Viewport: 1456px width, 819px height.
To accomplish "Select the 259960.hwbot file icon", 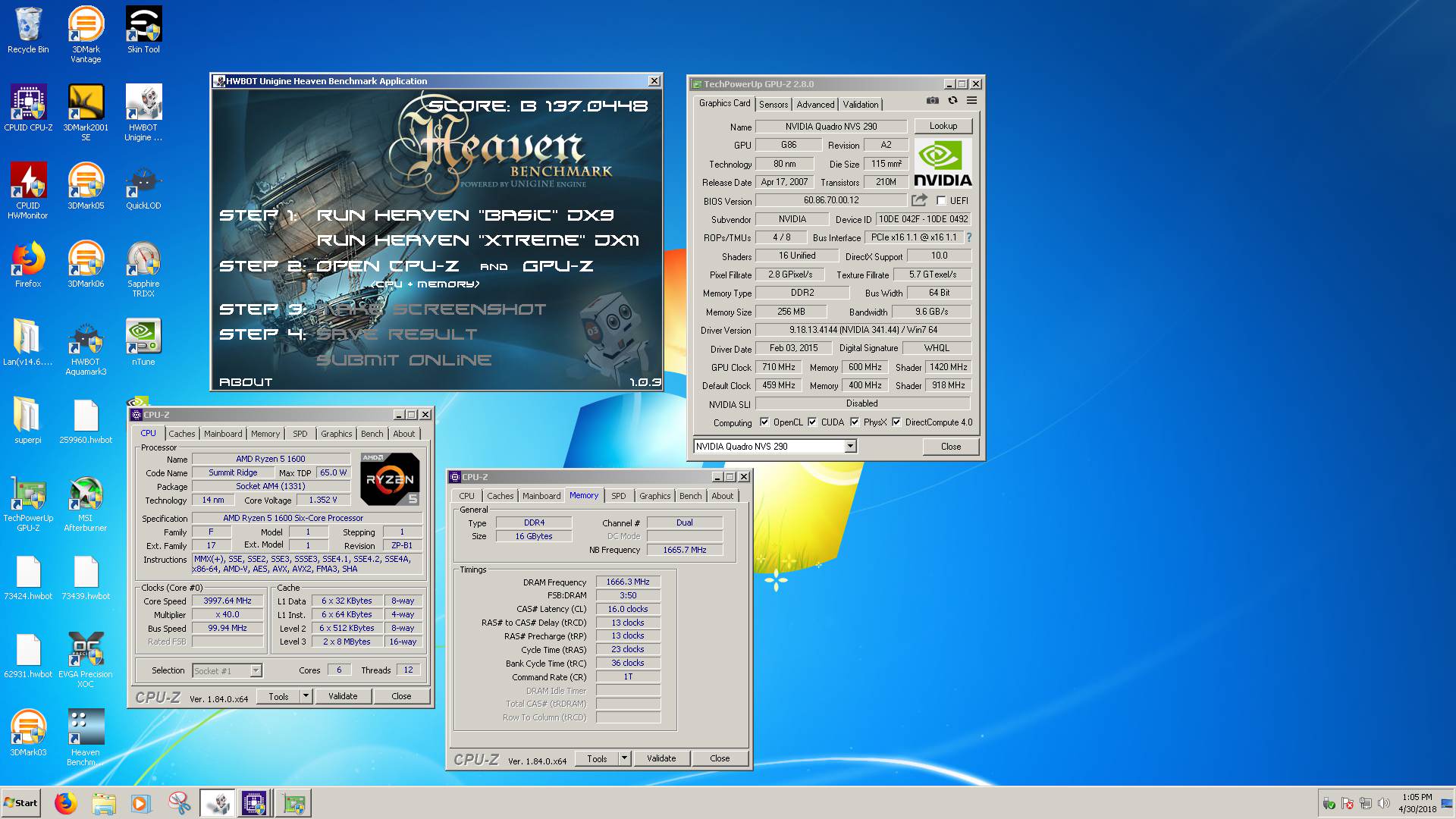I will pos(86,420).
